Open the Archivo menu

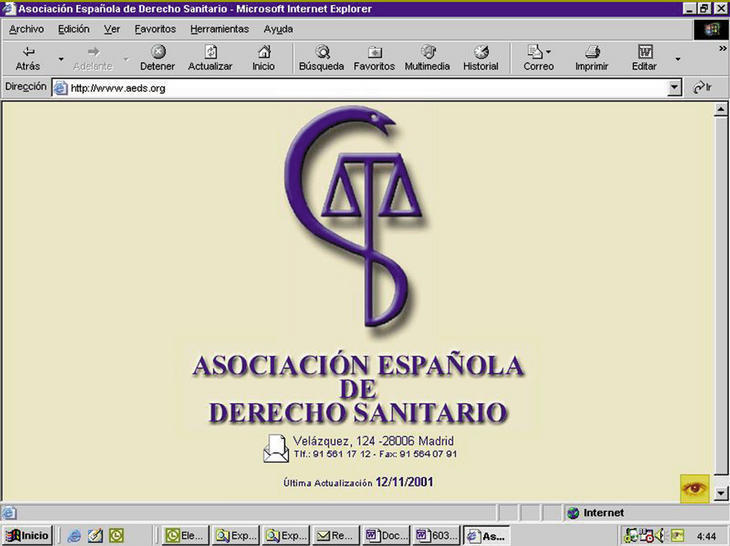tap(26, 29)
